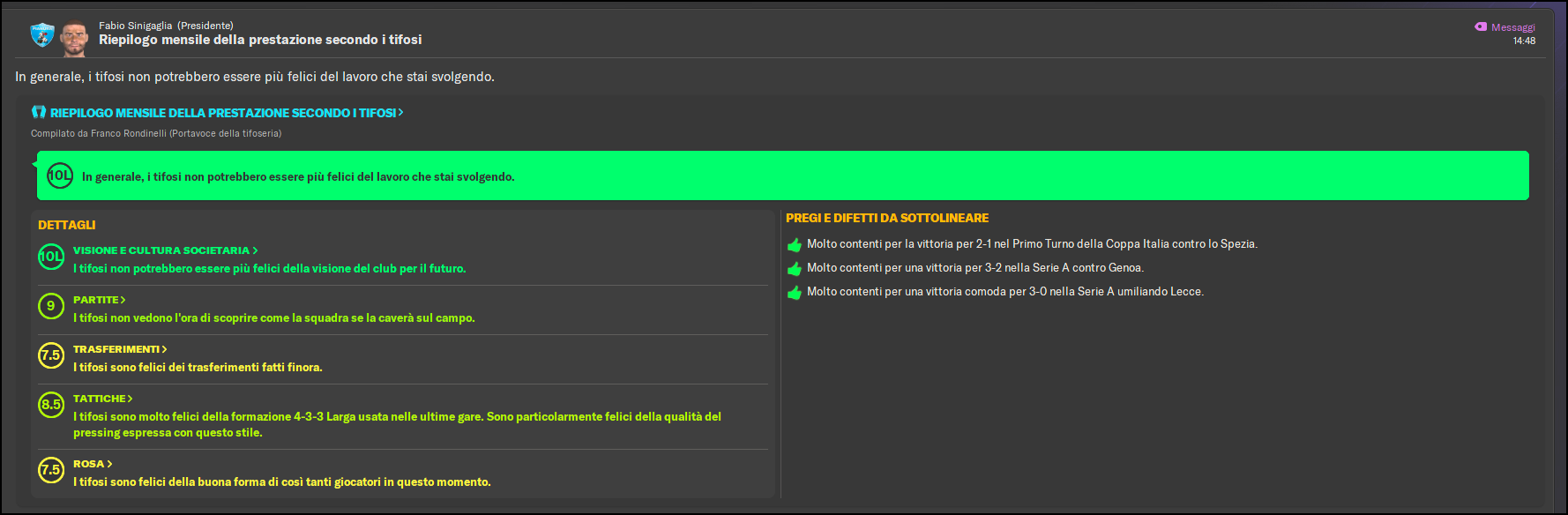This screenshot has width=1568, height=515.
Task: Select text about 2-1 win against Spezia
Action: click(x=1032, y=244)
